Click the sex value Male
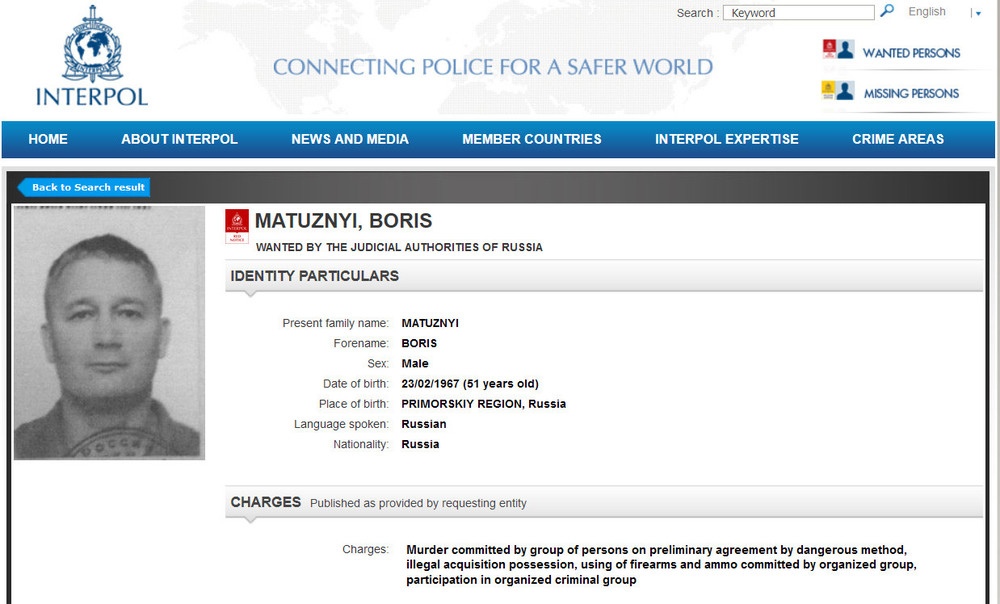Viewport: 1000px width, 604px height. click(415, 364)
